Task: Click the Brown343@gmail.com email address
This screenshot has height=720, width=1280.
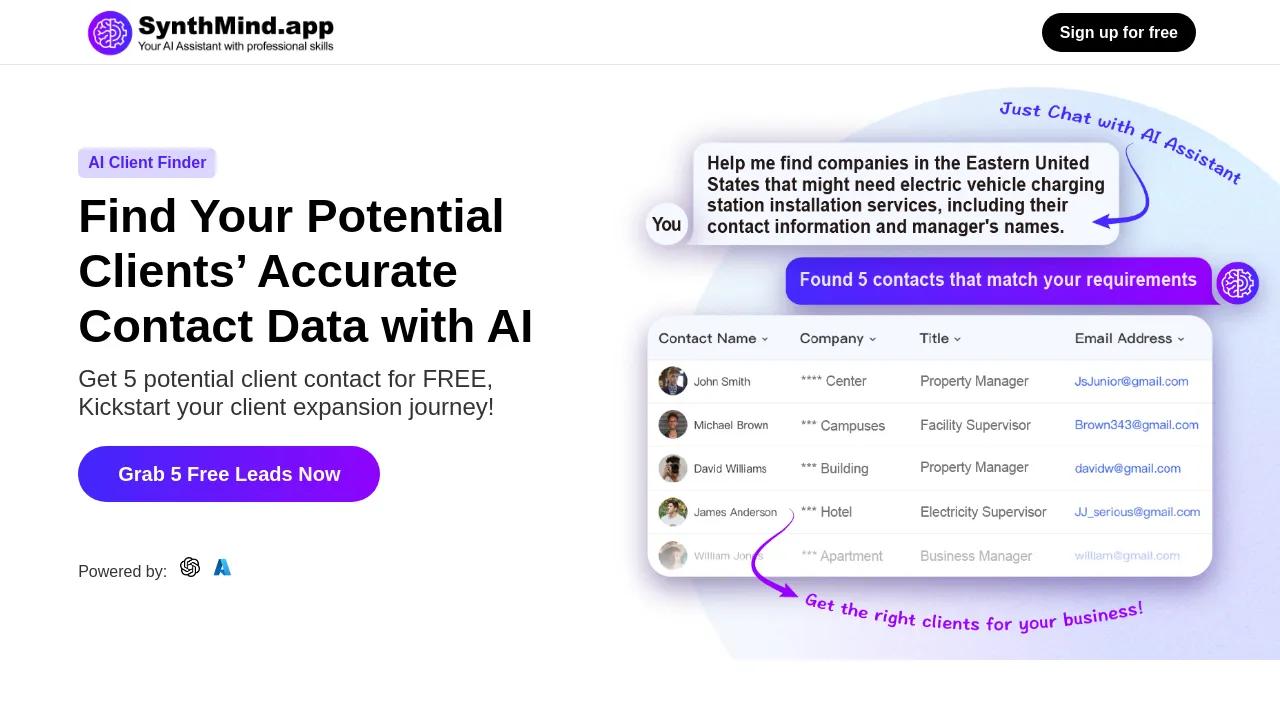Action: pyautogui.click(x=1136, y=425)
